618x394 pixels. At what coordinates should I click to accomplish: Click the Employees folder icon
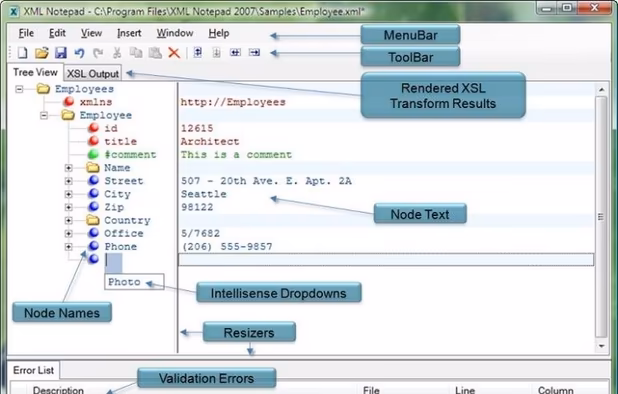point(43,89)
